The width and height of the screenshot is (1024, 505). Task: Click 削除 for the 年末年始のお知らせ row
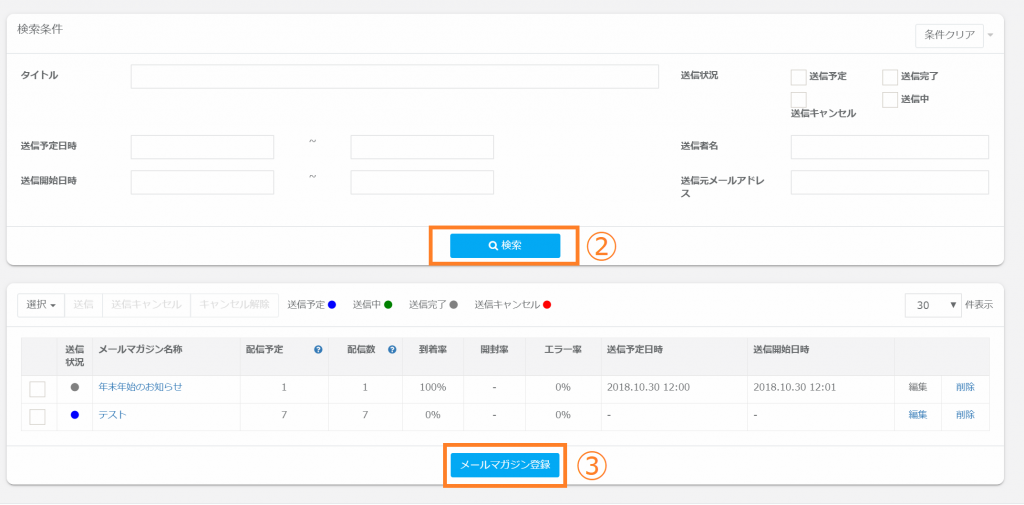tap(964, 387)
